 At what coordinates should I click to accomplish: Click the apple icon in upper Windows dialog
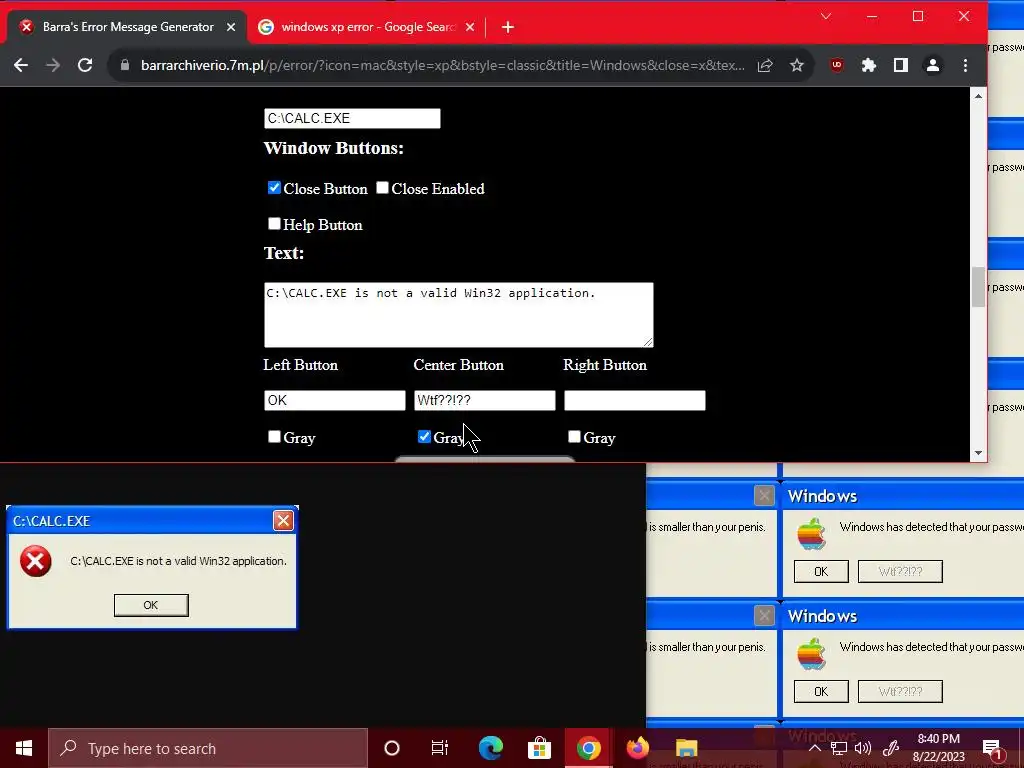tap(812, 534)
